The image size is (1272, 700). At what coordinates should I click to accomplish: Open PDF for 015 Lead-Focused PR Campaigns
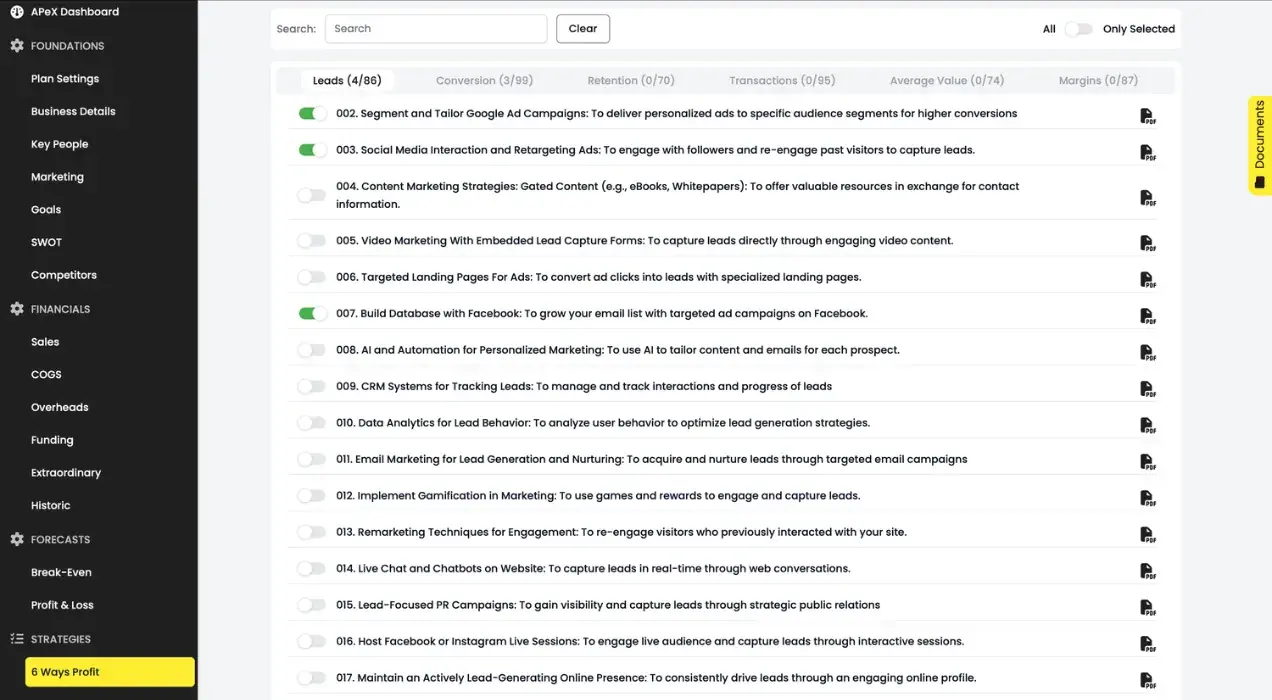[x=1148, y=608]
